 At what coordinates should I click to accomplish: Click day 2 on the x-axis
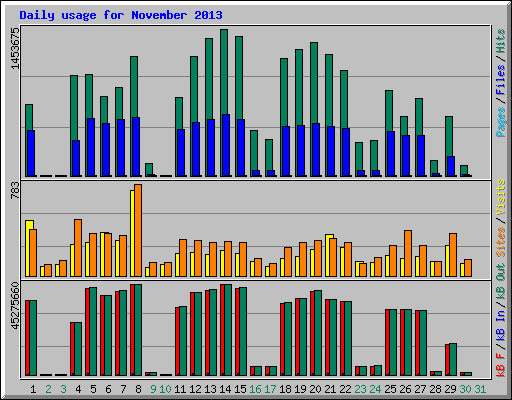click(x=48, y=389)
